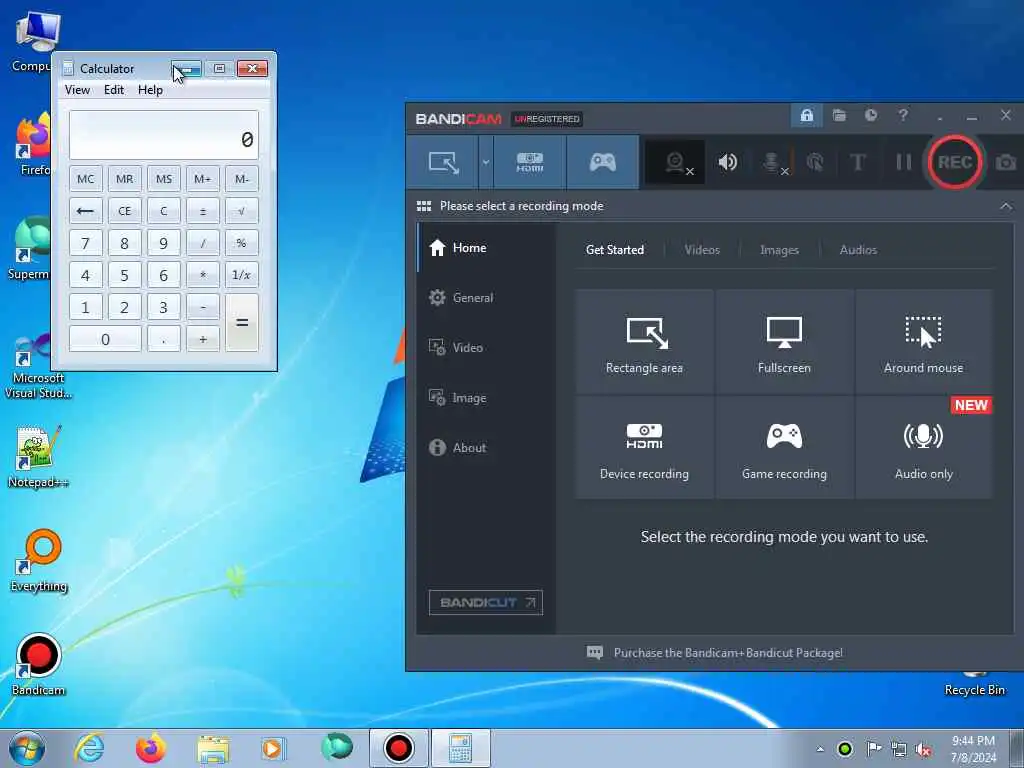Select game recording mode gamepad in top toolbar

click(603, 162)
